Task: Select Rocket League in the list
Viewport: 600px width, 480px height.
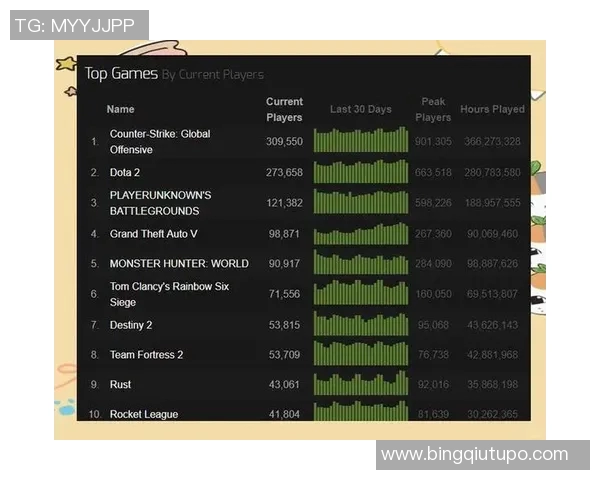Action: pyautogui.click(x=144, y=414)
